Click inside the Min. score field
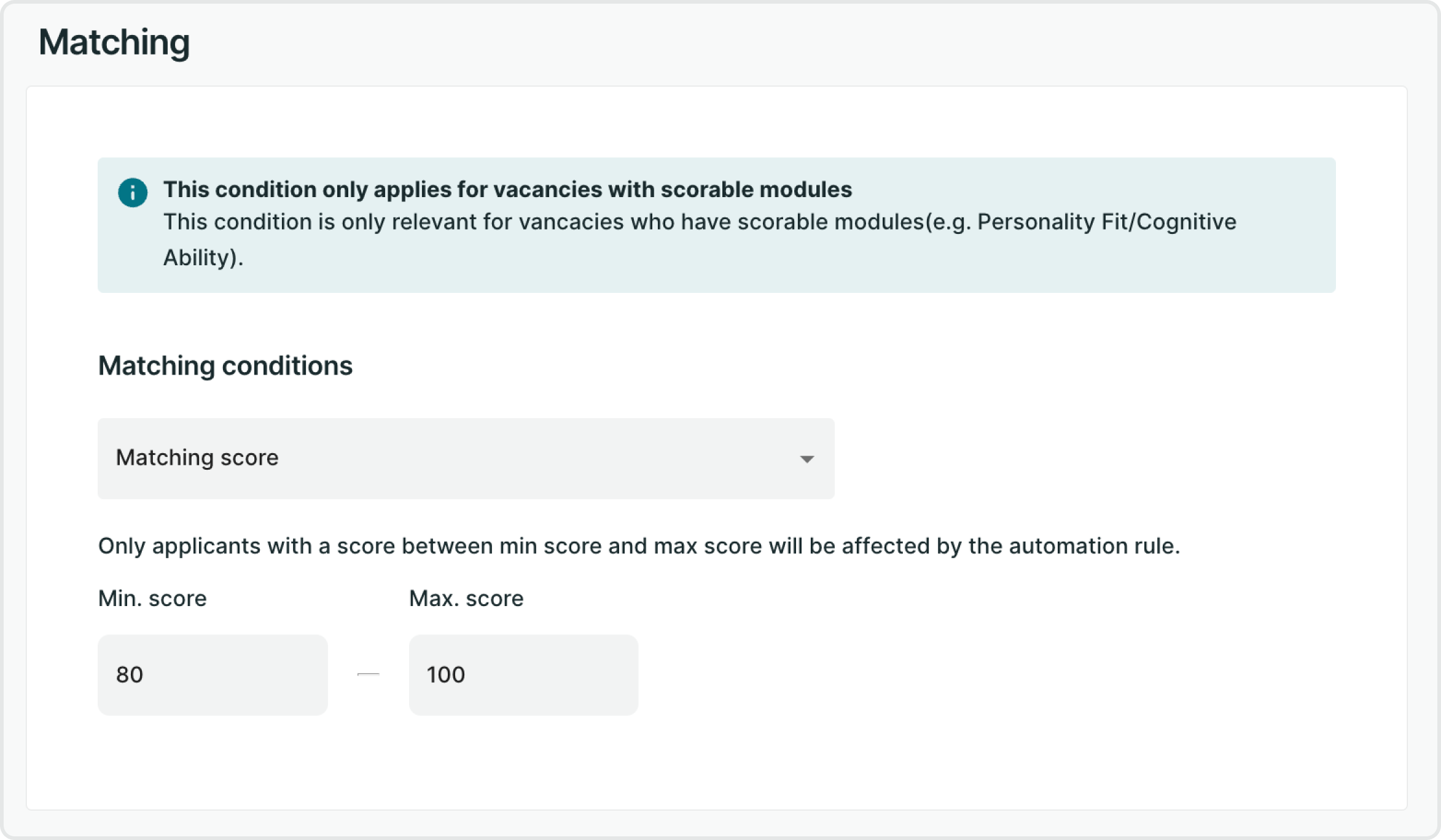Screen dimensions: 1441x840 213,674
